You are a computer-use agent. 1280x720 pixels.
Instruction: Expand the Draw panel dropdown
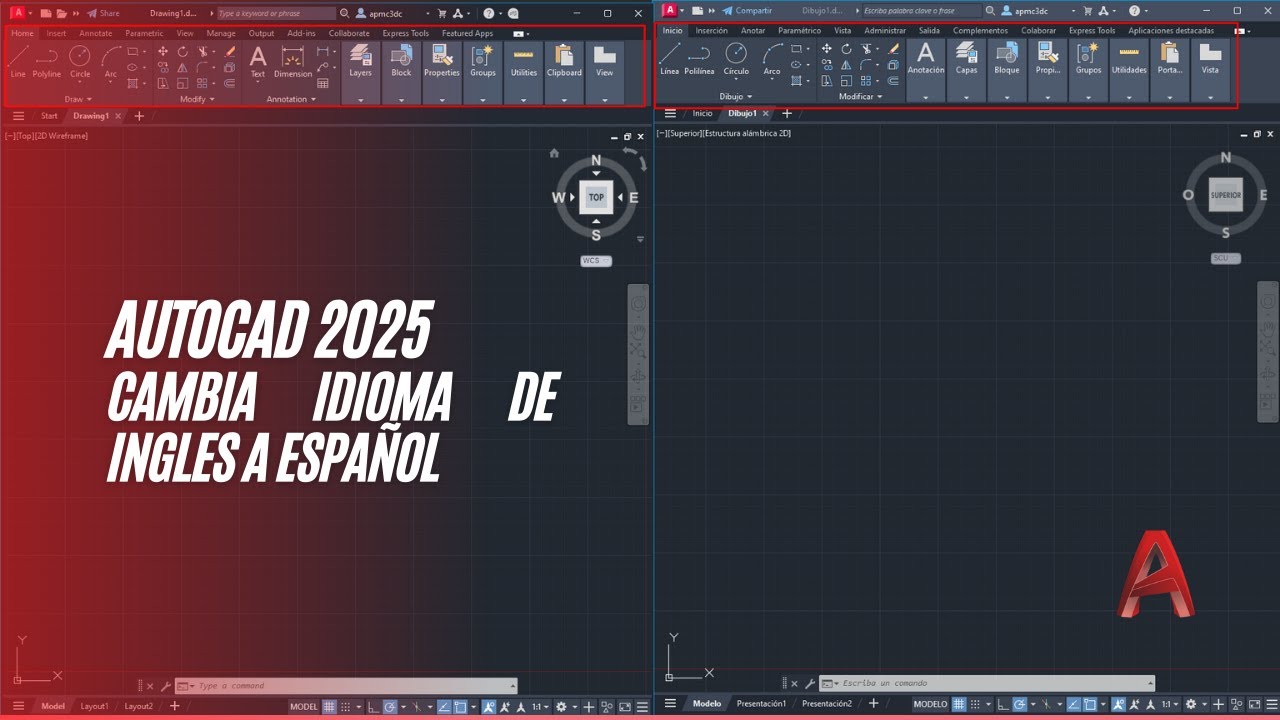[78, 99]
